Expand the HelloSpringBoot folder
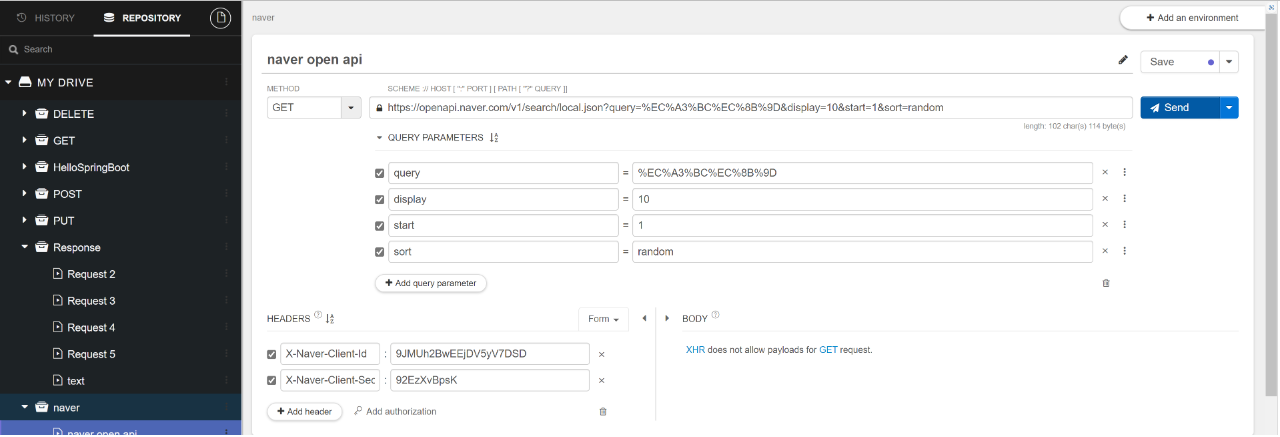This screenshot has height=437, width=1280. (25, 167)
